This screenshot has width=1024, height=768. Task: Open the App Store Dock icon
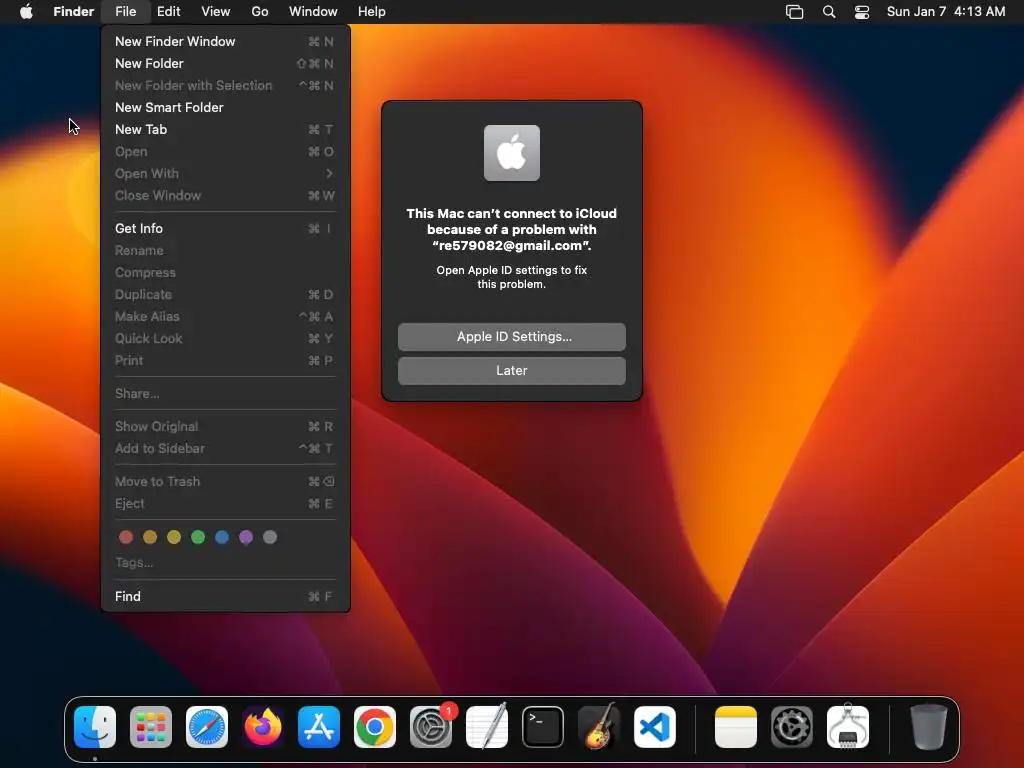point(319,726)
